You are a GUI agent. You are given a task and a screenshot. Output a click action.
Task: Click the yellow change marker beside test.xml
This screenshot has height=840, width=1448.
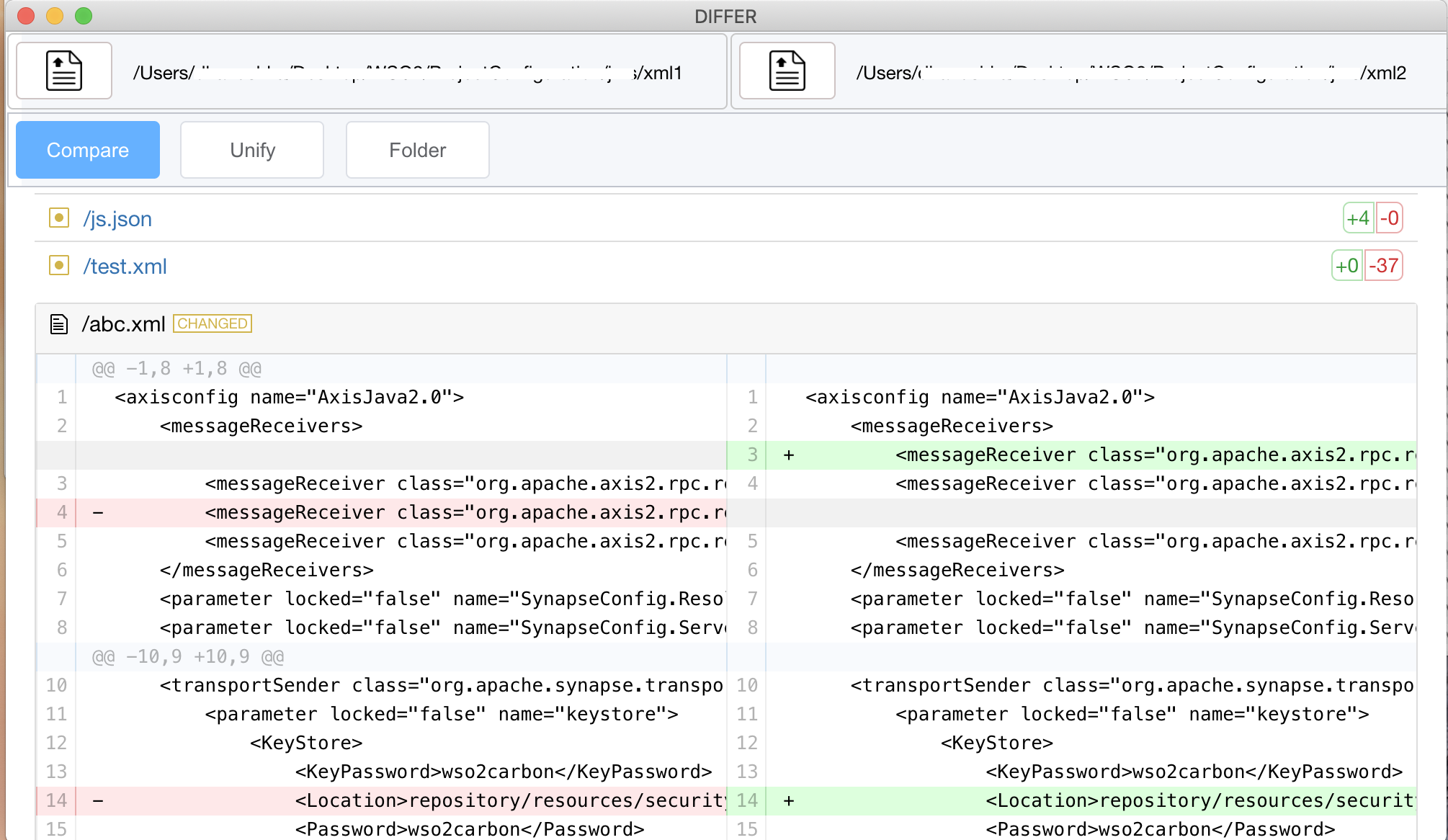coord(59,265)
